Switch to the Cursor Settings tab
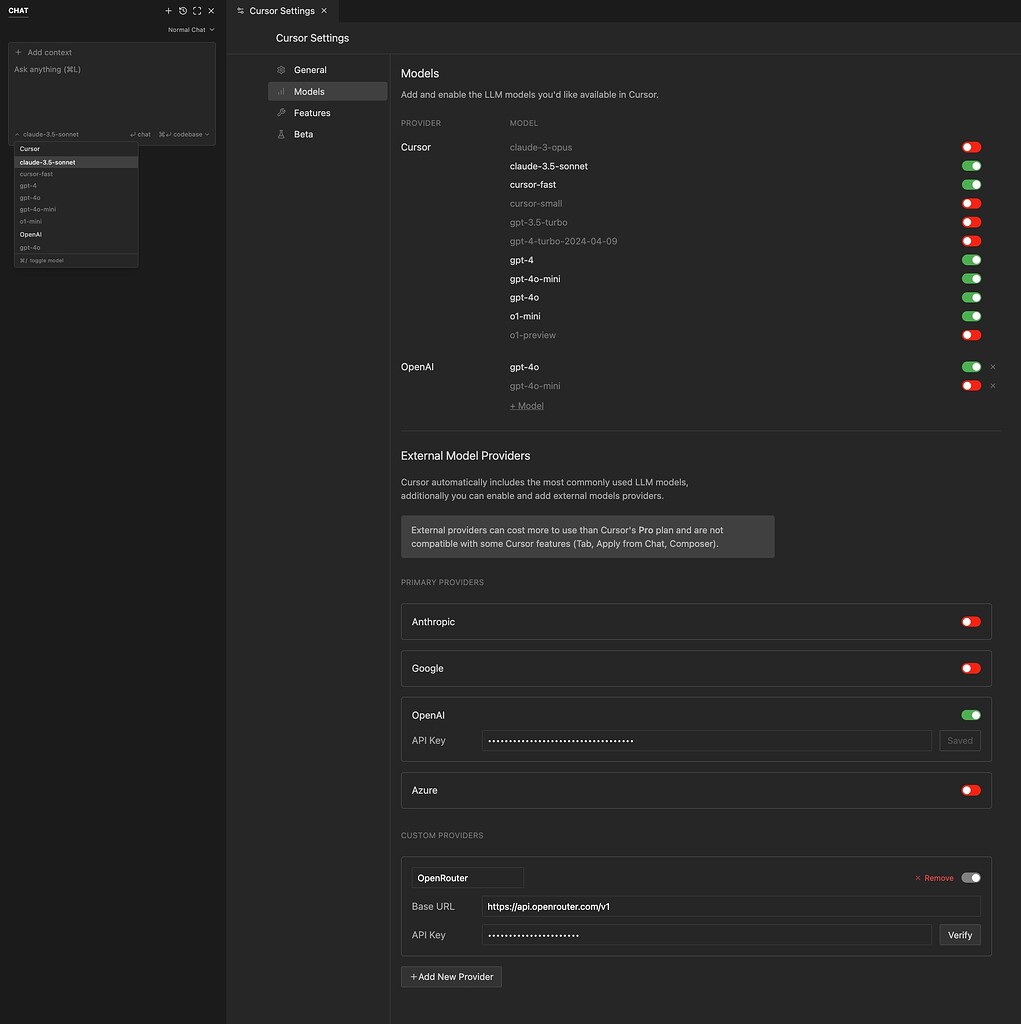 coord(282,10)
